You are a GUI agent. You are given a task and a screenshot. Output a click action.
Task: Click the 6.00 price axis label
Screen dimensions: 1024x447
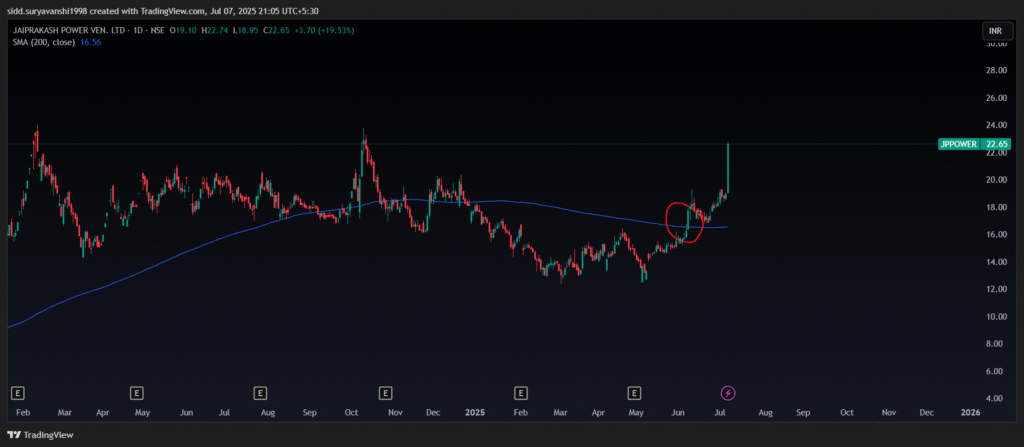997,371
